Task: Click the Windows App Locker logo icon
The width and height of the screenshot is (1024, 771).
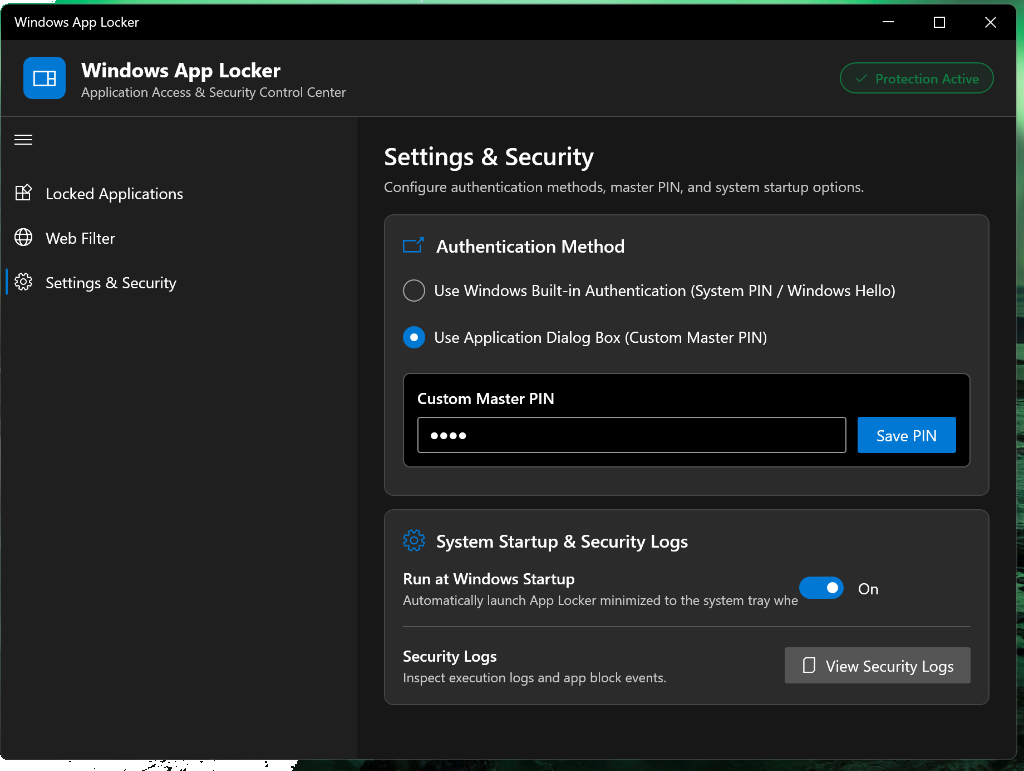Action: tap(44, 78)
